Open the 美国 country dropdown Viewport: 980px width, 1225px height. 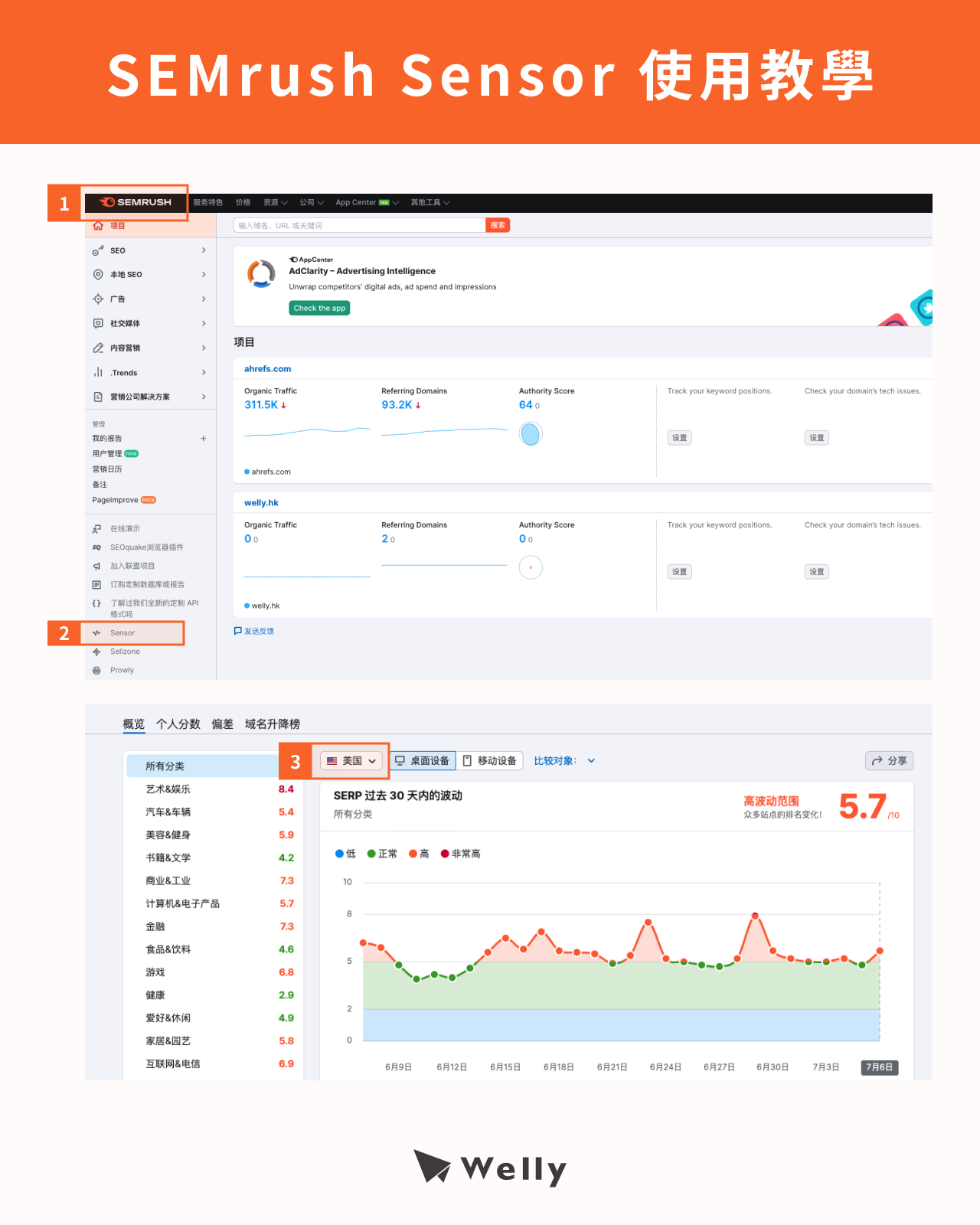click(x=351, y=761)
